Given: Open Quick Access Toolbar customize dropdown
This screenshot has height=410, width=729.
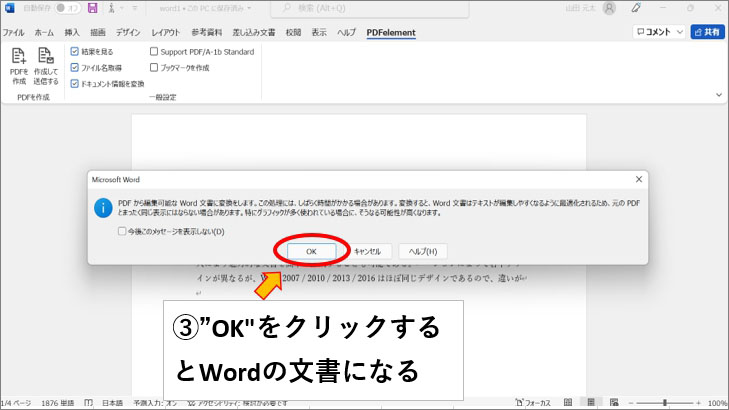Looking at the screenshot, I should [135, 8].
